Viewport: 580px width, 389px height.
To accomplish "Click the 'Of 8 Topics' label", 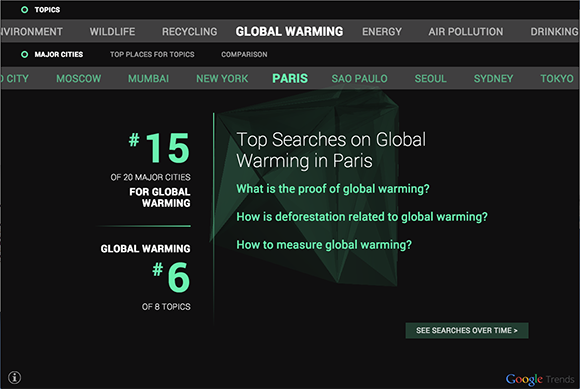I will pyautogui.click(x=166, y=307).
